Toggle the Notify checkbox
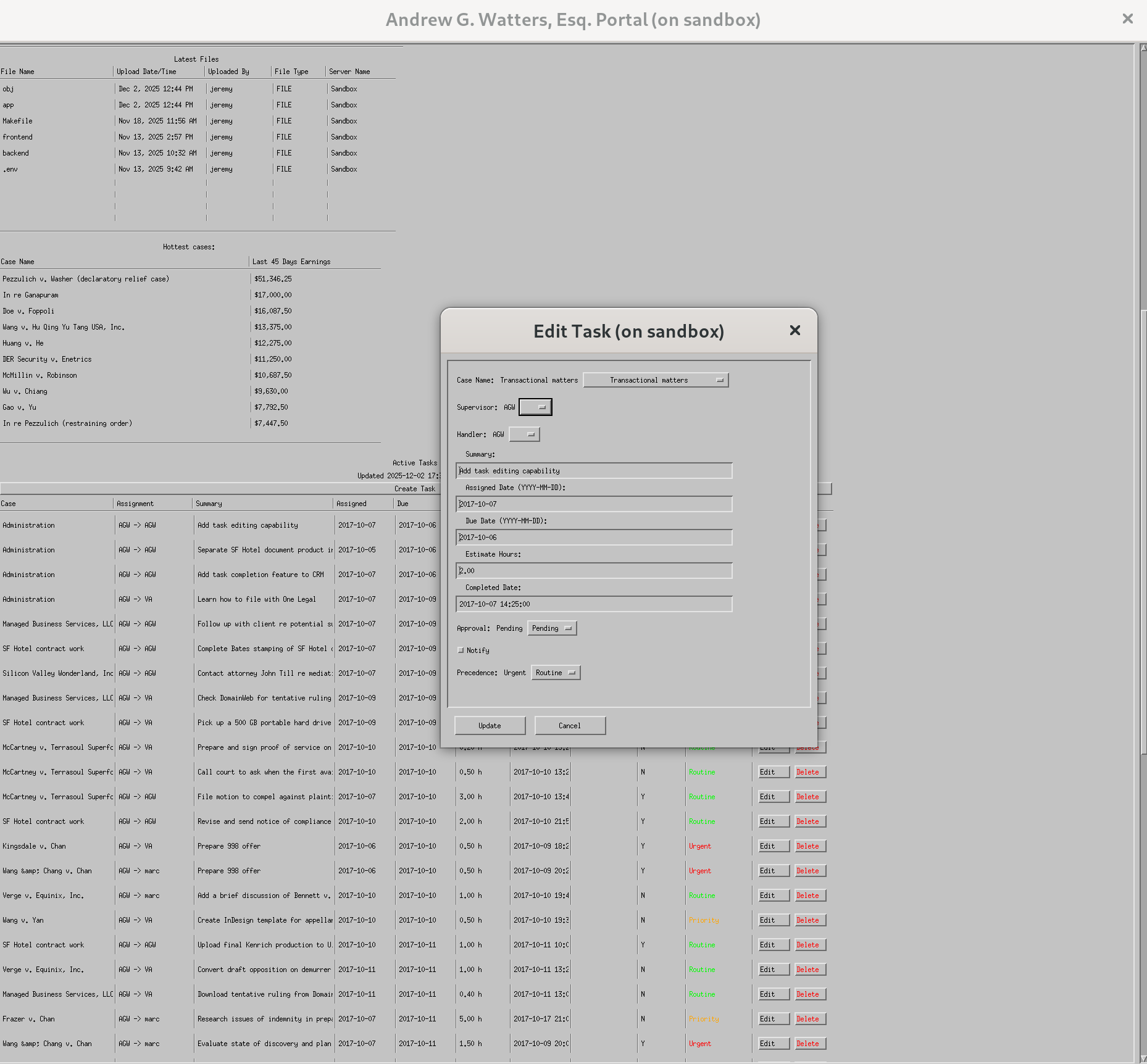 click(x=461, y=650)
